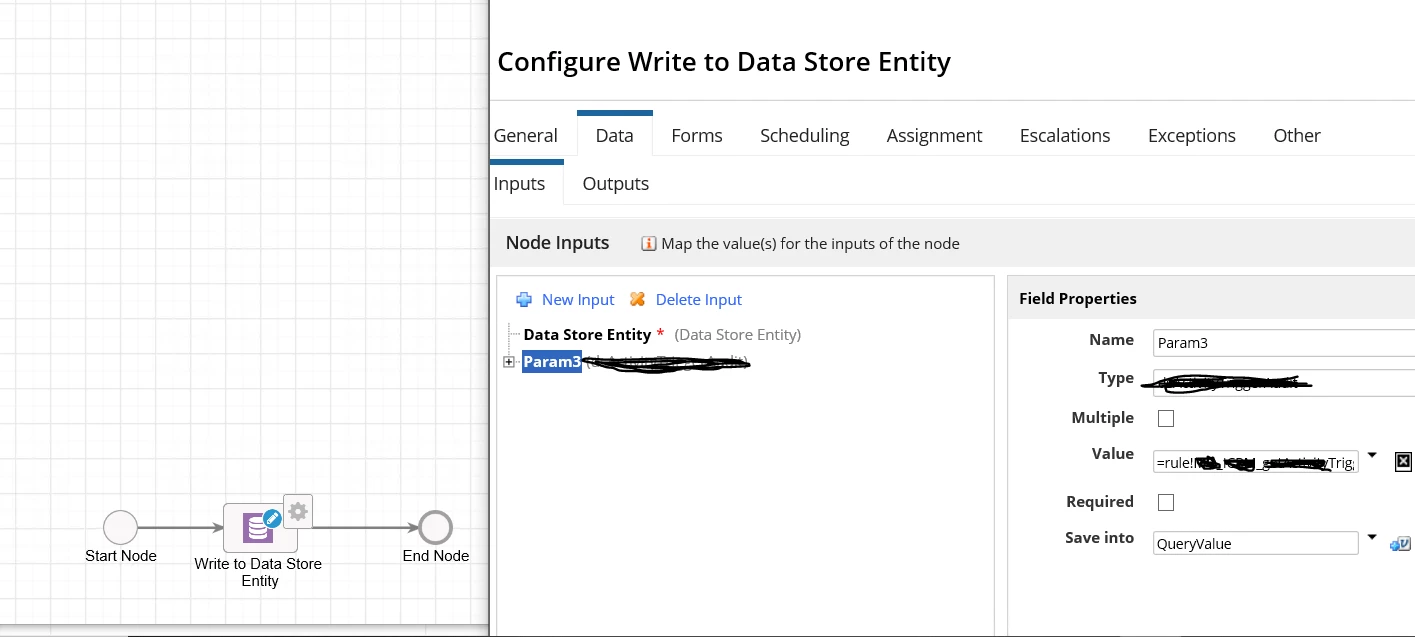Toggle the Required checkbox

(x=1166, y=502)
